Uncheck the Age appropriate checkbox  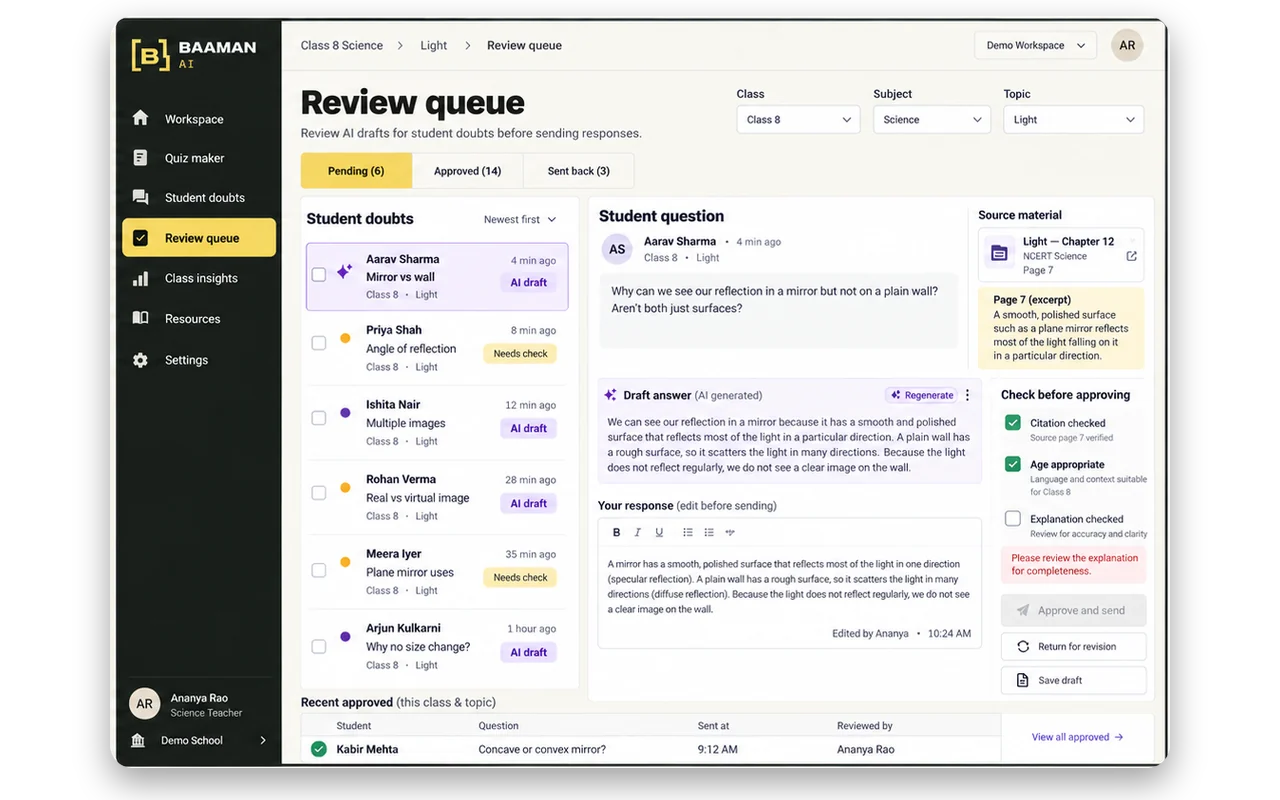click(x=1013, y=464)
